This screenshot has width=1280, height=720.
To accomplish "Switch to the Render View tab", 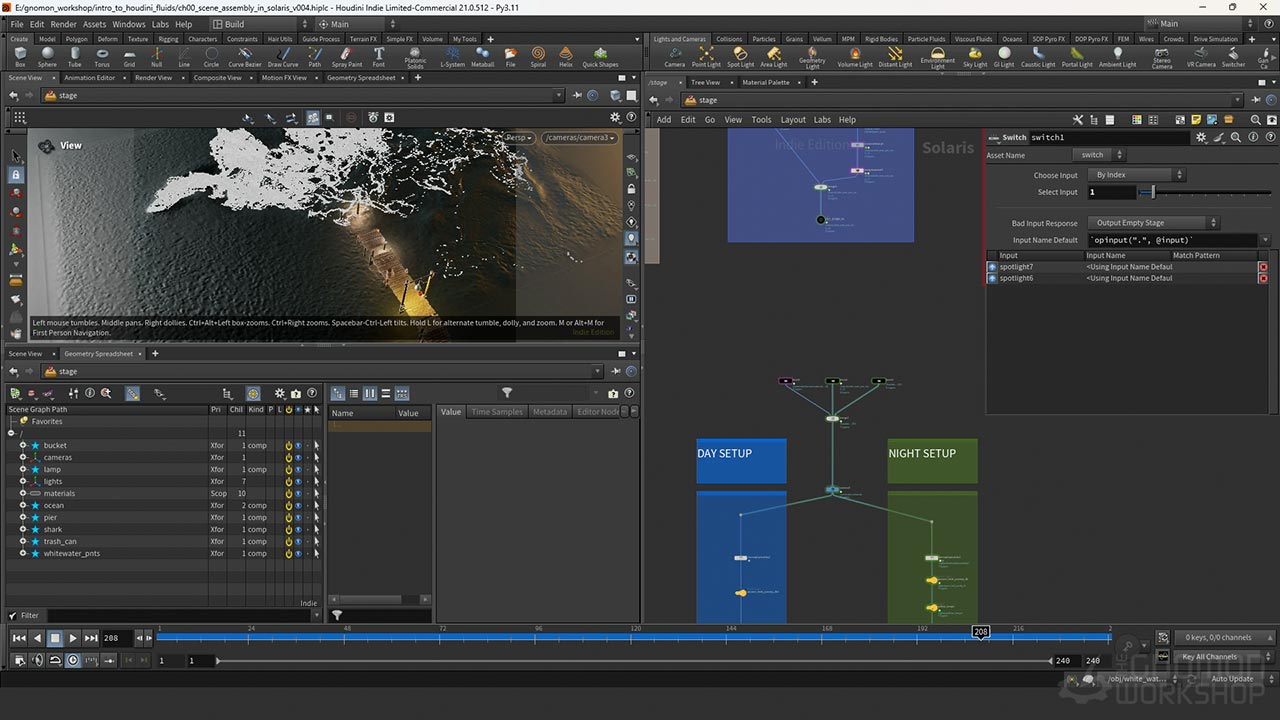I will [153, 78].
